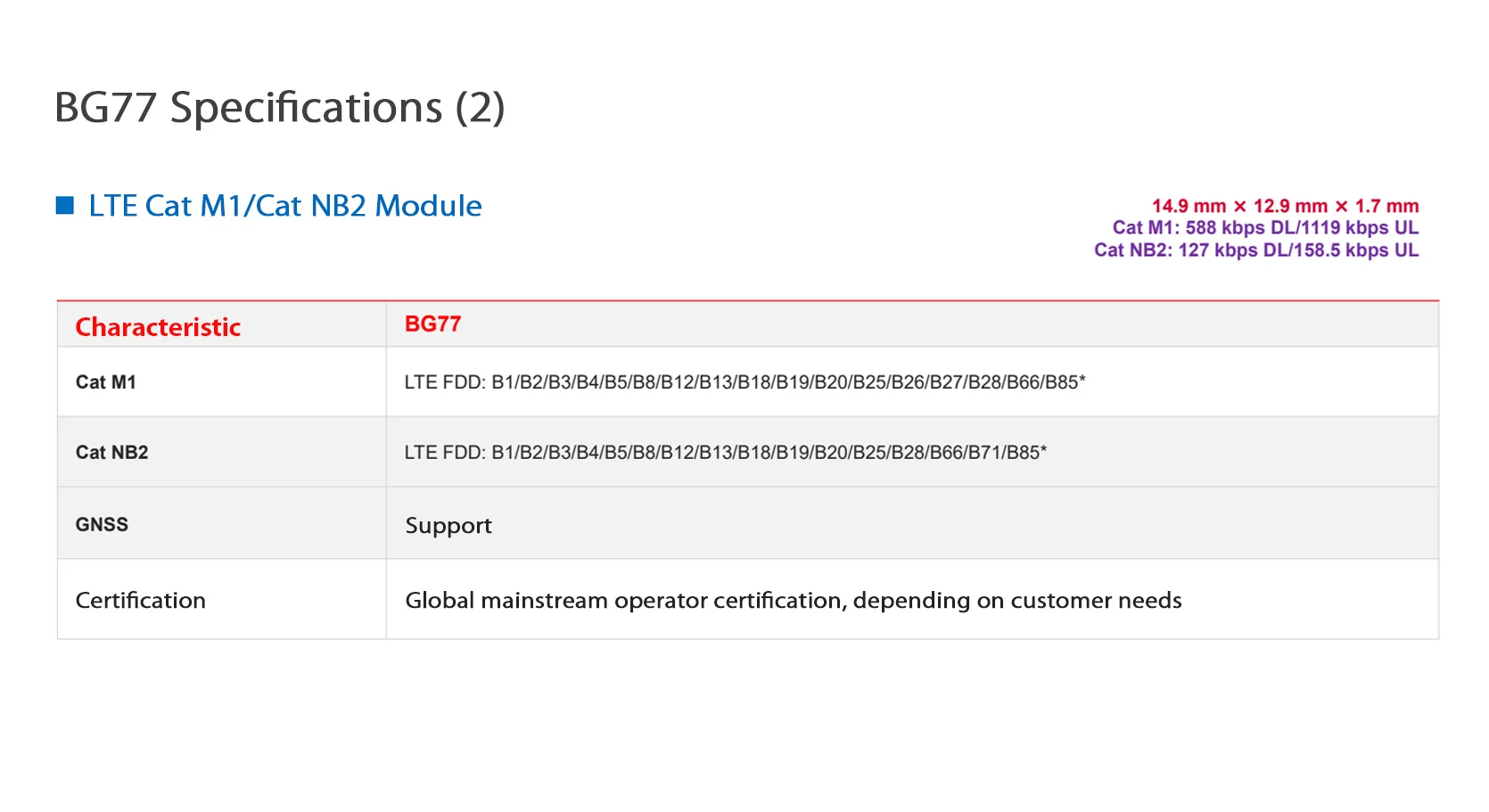
Task: Click the Cat M1 588 kbps data rate line
Action: 1264,228
